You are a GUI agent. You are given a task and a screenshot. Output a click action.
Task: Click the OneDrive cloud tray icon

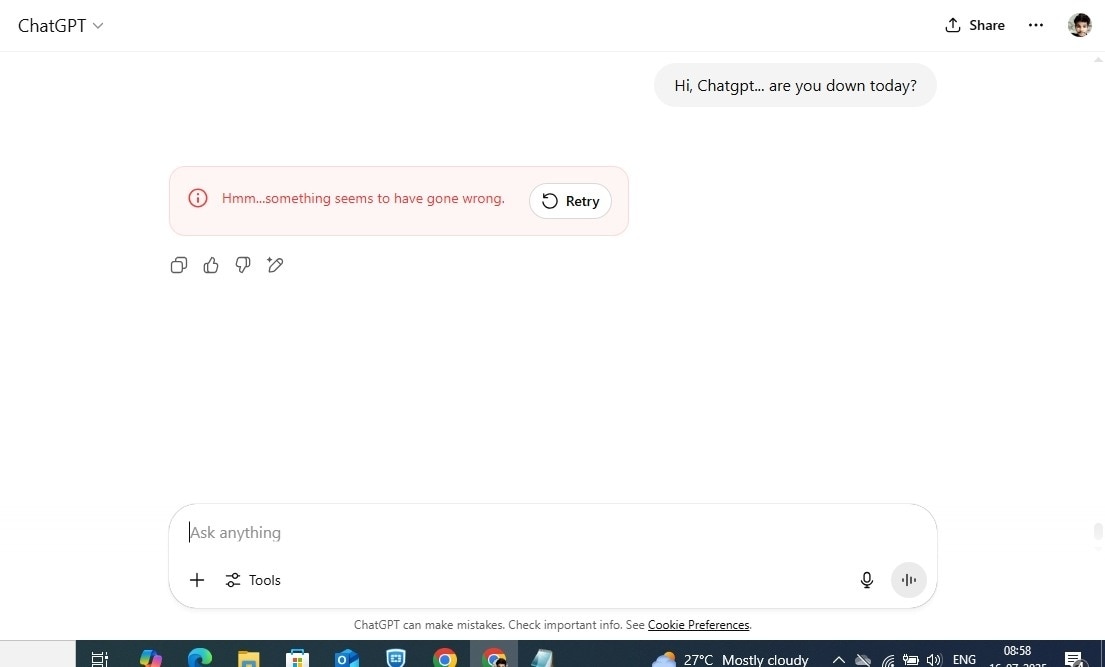[x=863, y=660]
